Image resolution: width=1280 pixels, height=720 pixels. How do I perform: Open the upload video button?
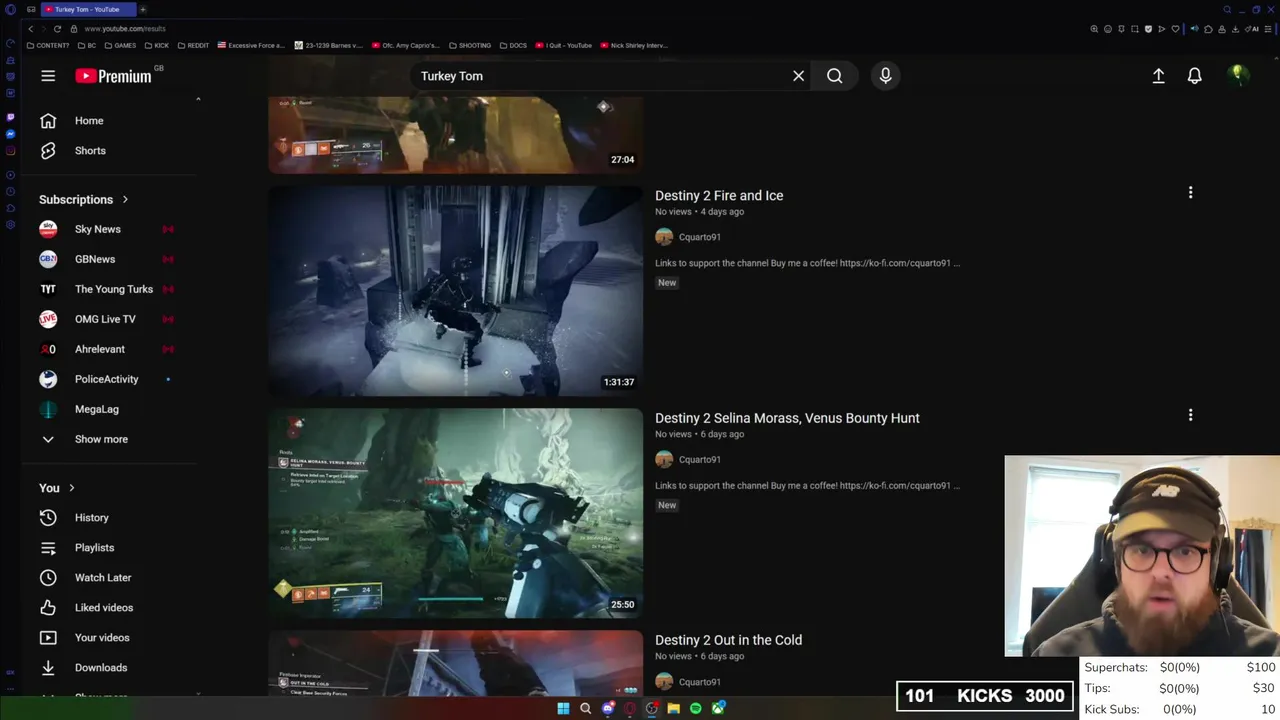point(1158,76)
